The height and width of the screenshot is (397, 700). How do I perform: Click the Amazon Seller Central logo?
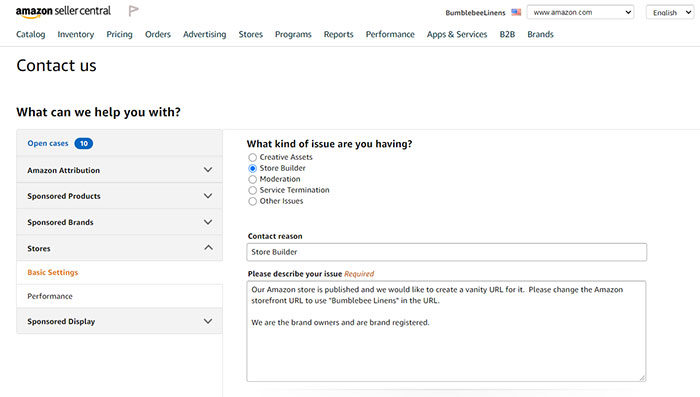[x=63, y=12]
